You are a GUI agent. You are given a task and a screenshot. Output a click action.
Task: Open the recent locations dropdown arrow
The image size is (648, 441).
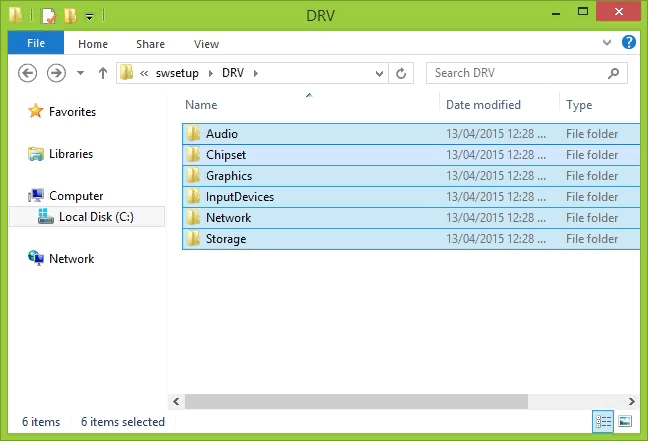point(80,73)
